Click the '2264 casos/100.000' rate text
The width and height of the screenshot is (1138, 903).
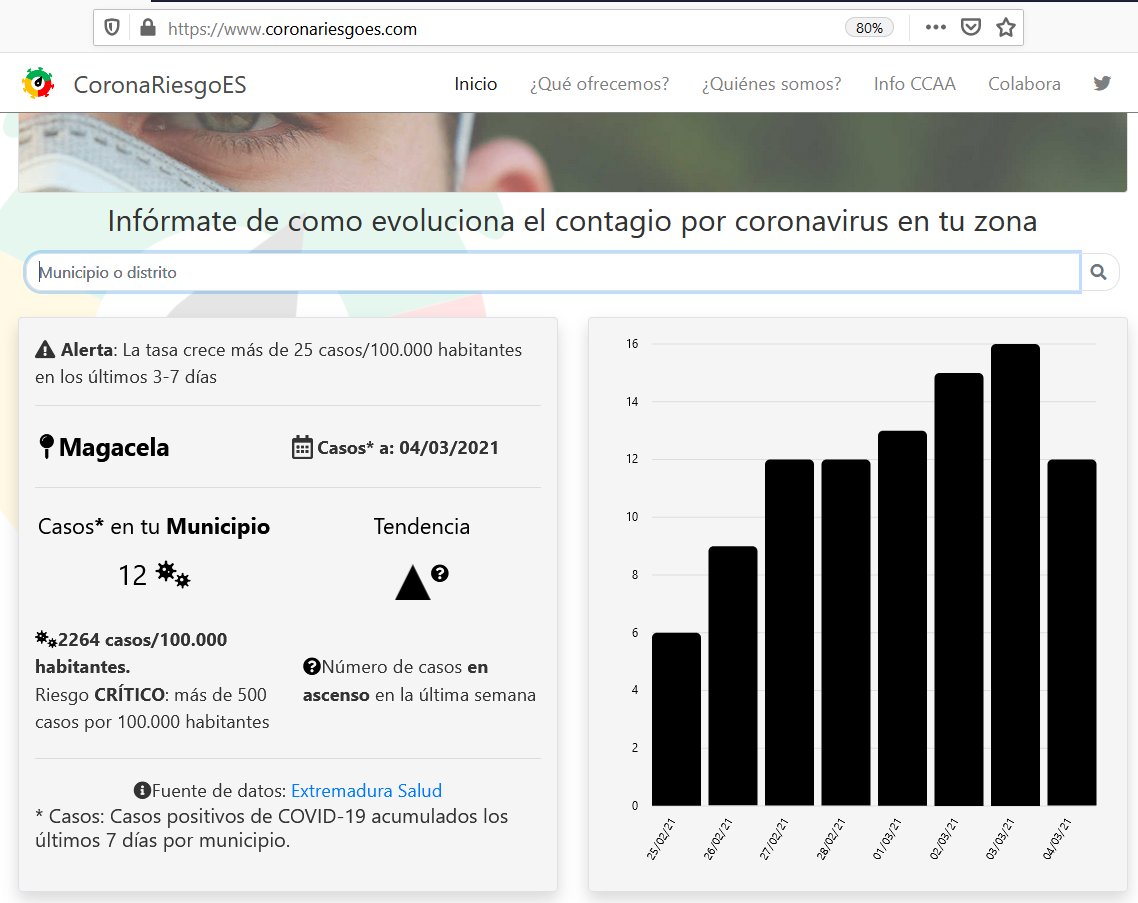(x=142, y=640)
